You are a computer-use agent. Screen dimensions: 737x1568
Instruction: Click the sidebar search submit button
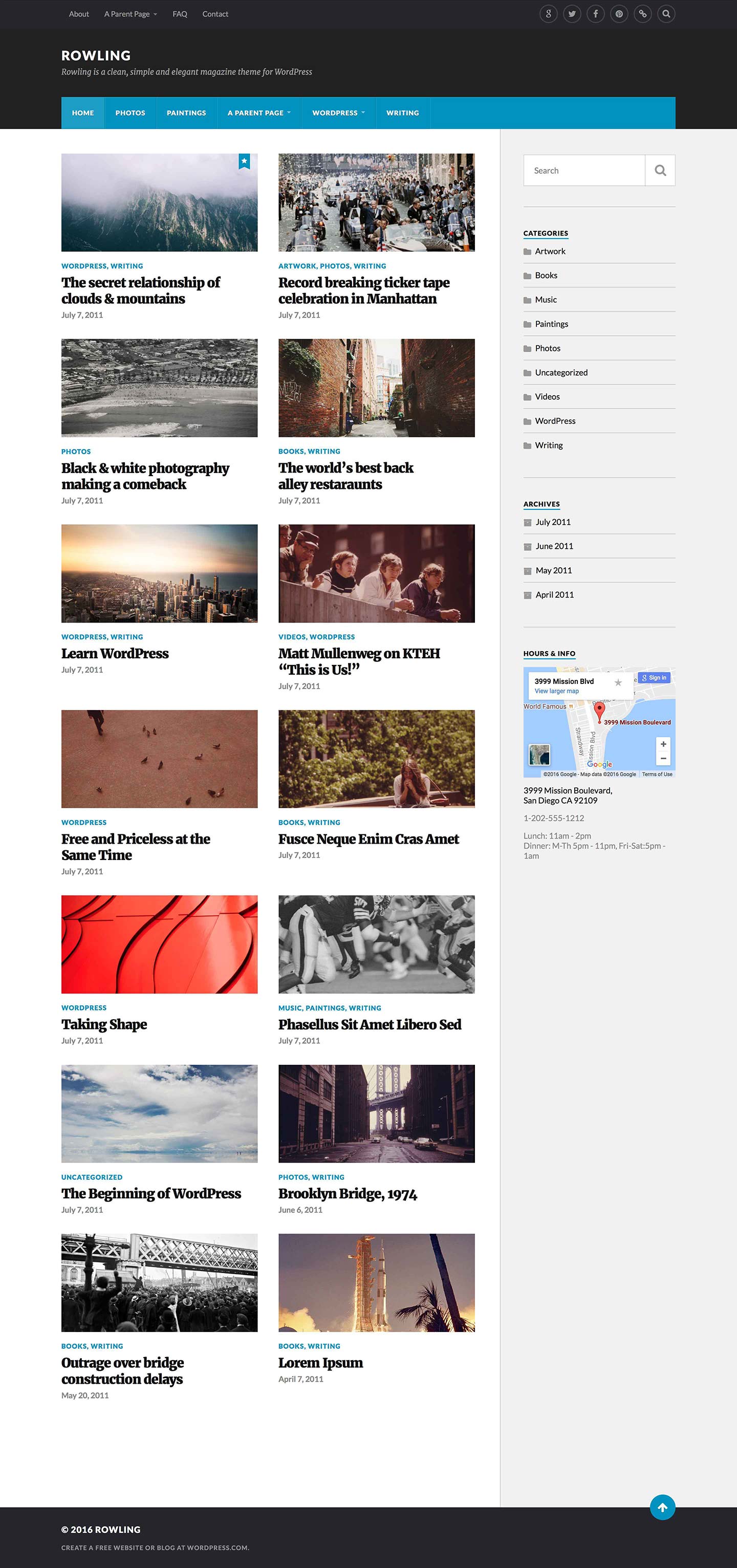pyautogui.click(x=660, y=170)
